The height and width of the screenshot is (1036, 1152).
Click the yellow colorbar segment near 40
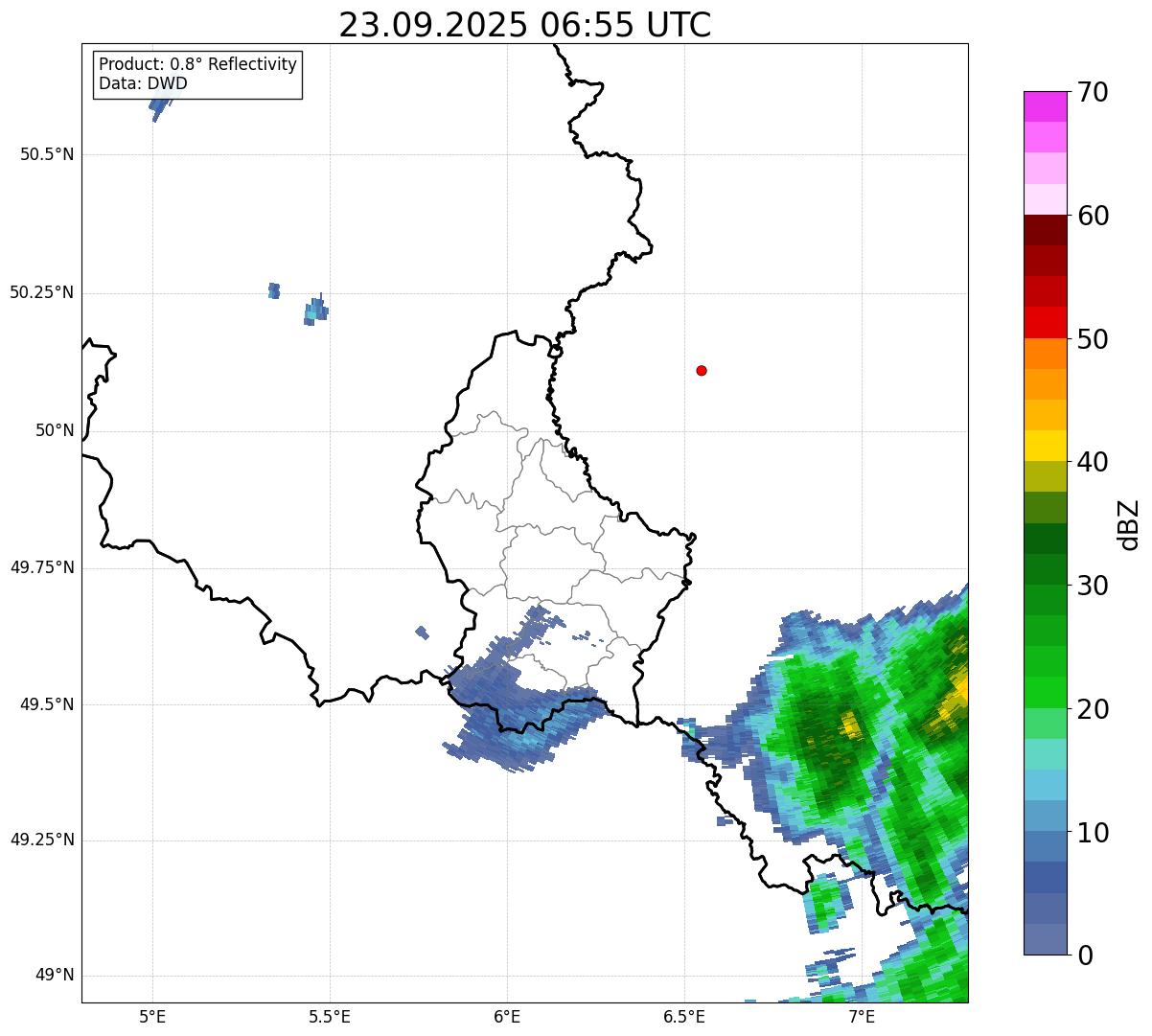pyautogui.click(x=1045, y=446)
